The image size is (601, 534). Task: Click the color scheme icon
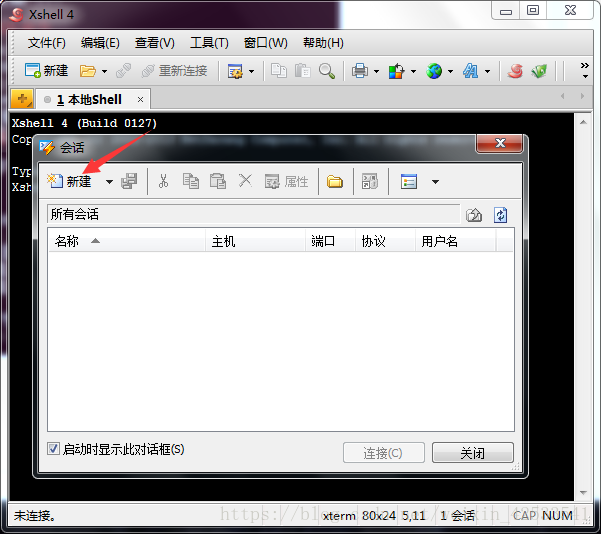[396, 71]
